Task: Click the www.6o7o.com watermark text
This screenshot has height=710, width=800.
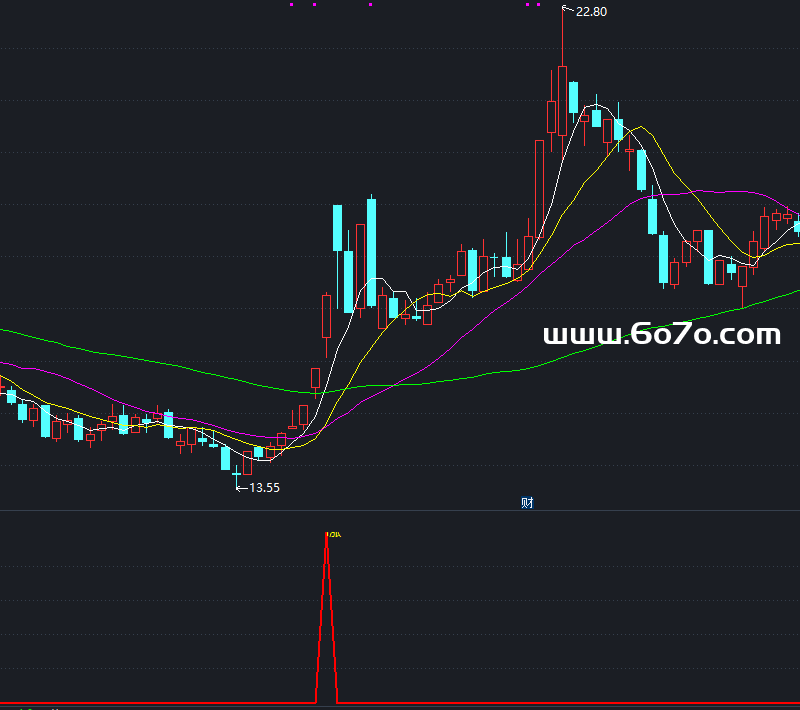Action: click(x=661, y=335)
